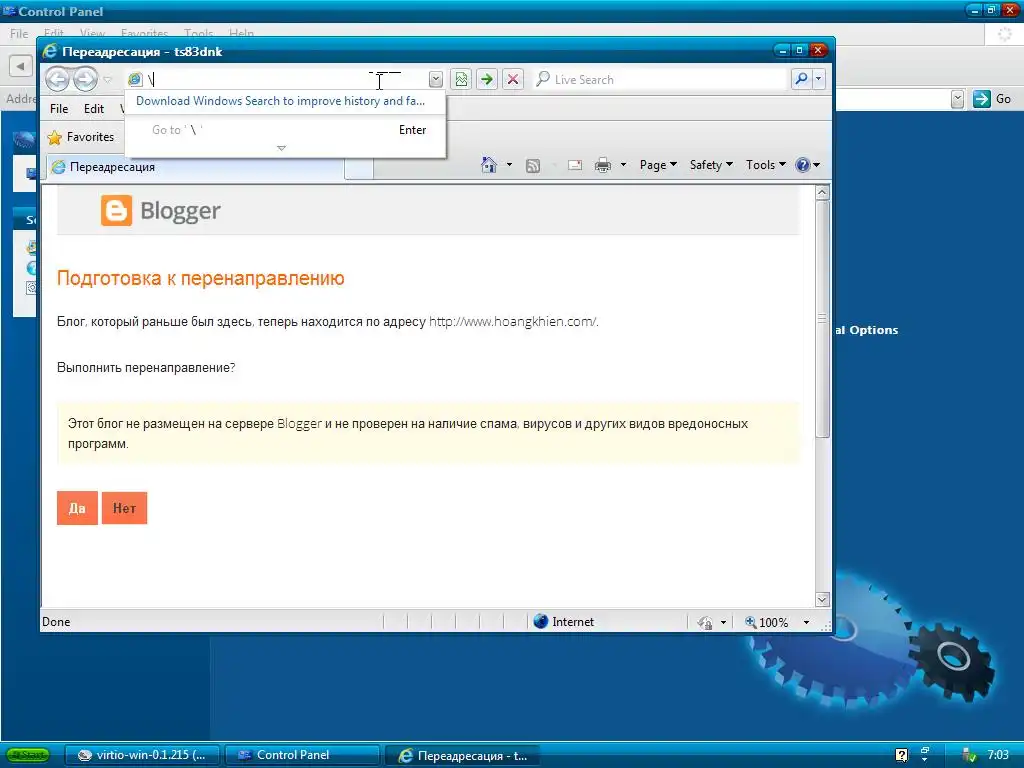Click the tray help question mark icon
Screen dimensions: 1024x768
coord(901,756)
